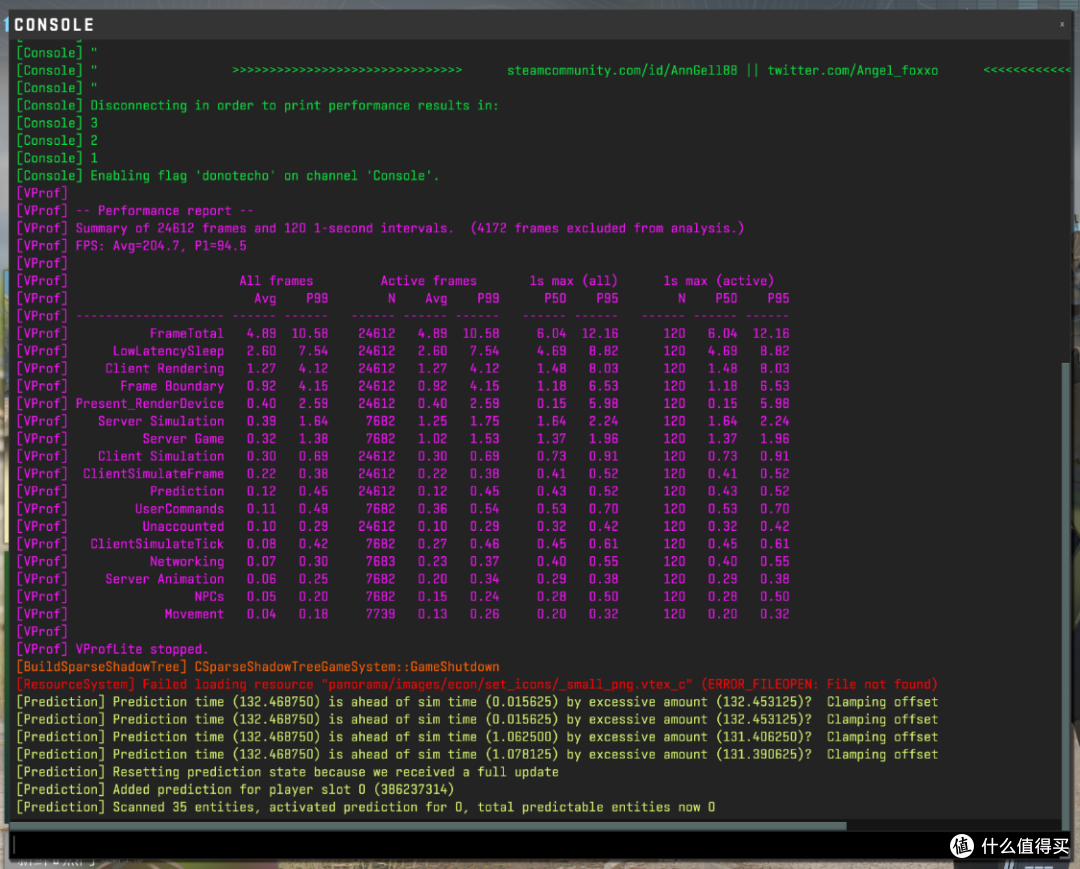1080x869 pixels.
Task: Click the 'Server Simulation' row label
Action: coord(160,421)
